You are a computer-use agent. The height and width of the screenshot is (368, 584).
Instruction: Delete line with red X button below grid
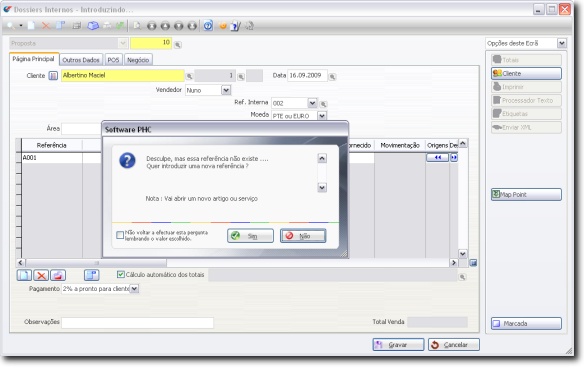coord(41,275)
